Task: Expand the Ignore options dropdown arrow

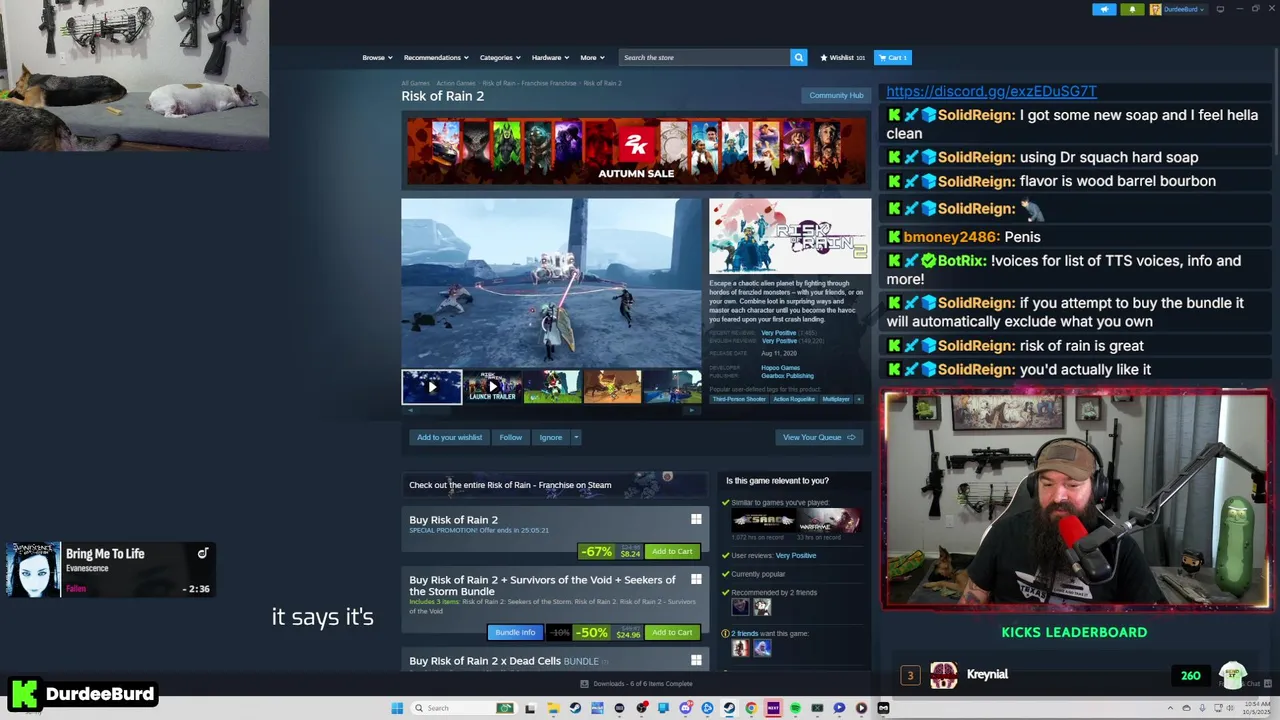Action: coord(576,437)
